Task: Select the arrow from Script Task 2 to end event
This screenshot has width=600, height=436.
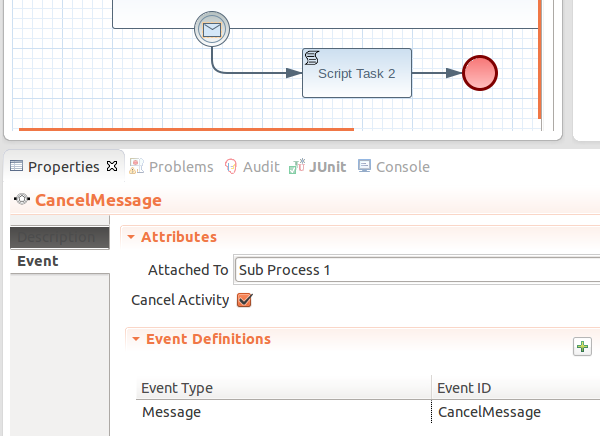Action: [x=436, y=73]
